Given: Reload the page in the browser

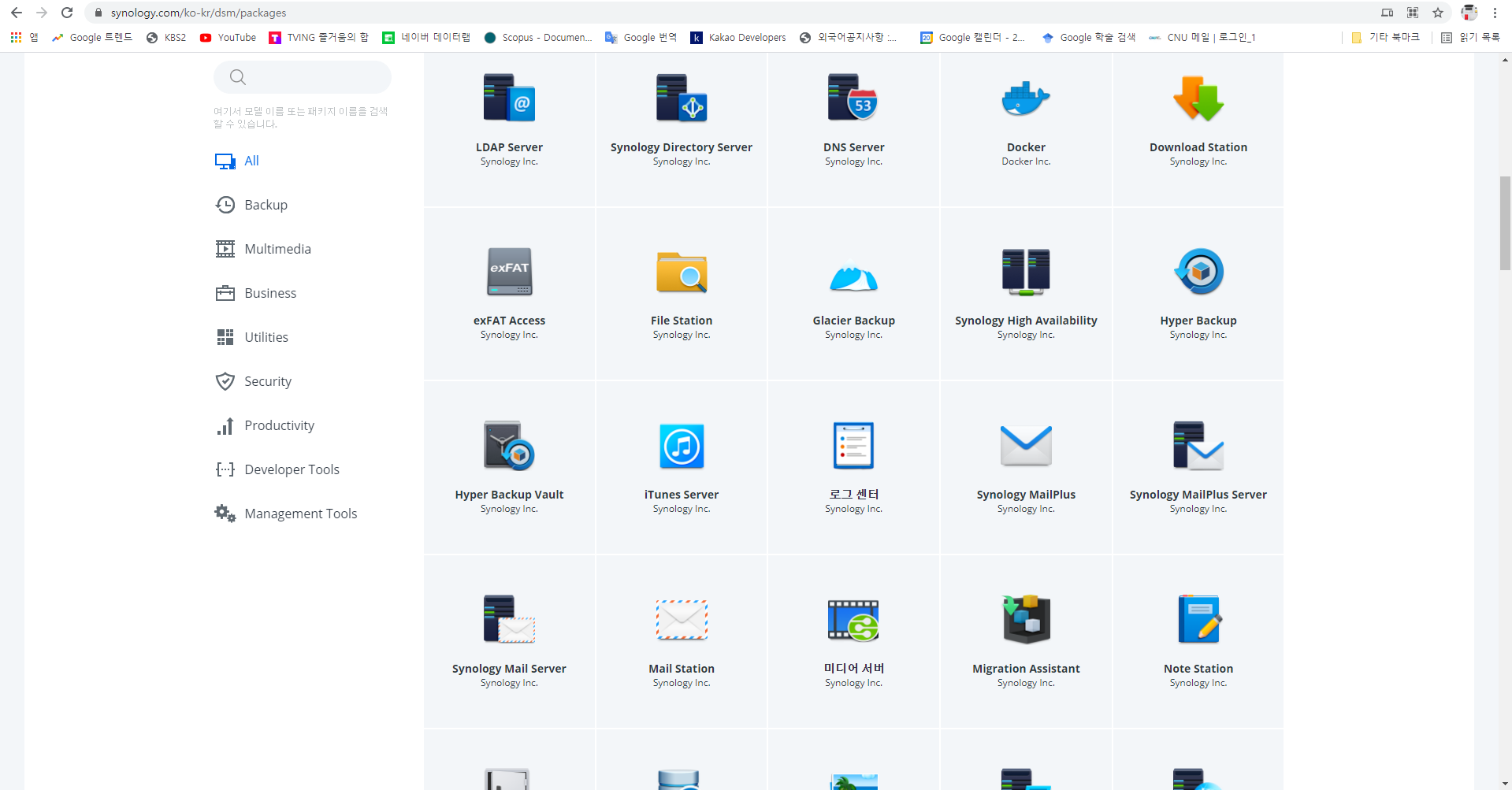Looking at the screenshot, I should tap(67, 13).
